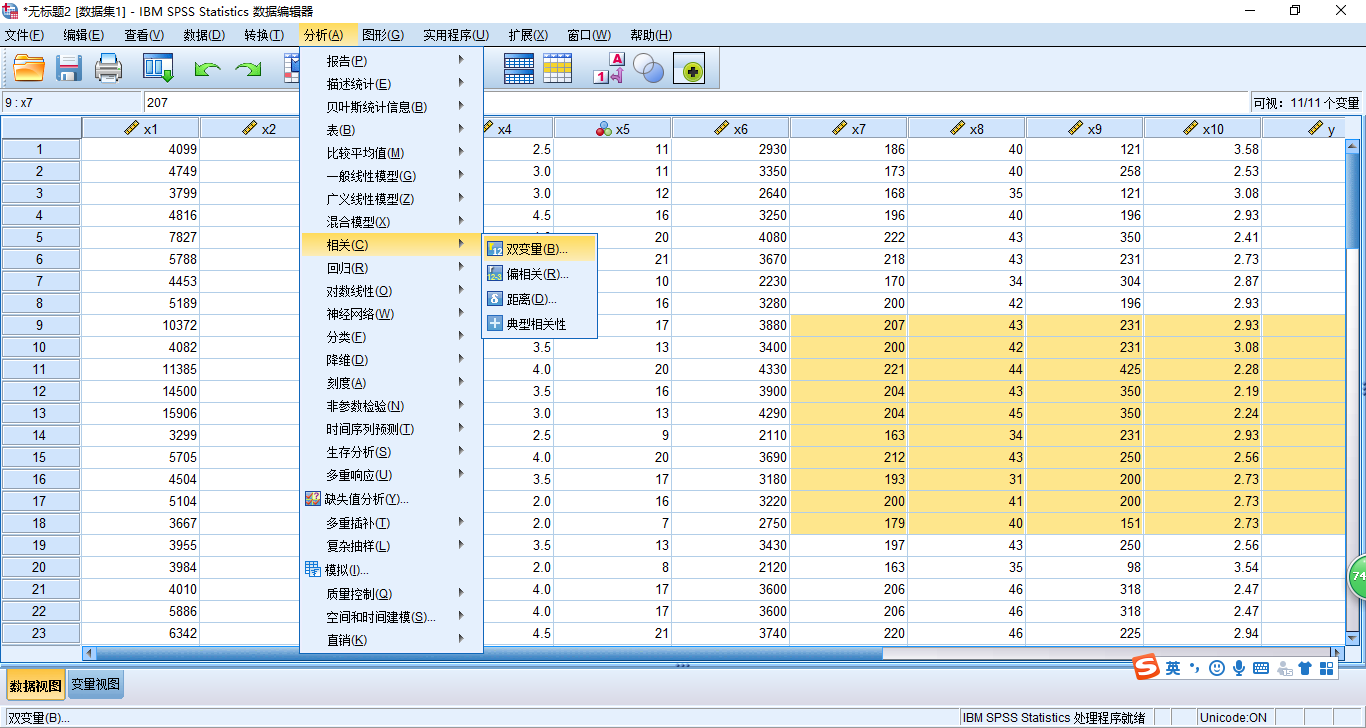This screenshot has width=1366, height=728.
Task: Click the x1 cell with value 15906
Action: coord(141,413)
